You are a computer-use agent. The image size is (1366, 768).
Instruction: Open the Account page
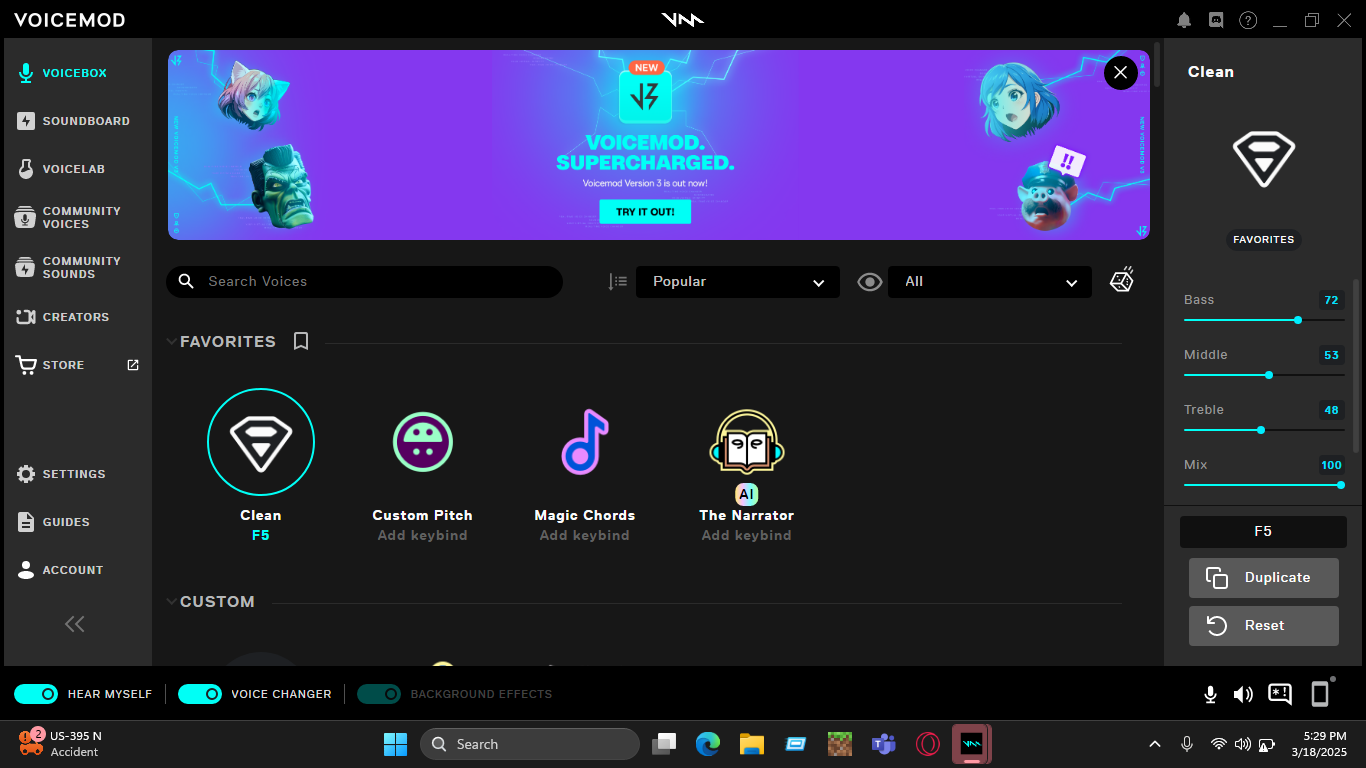(x=60, y=570)
